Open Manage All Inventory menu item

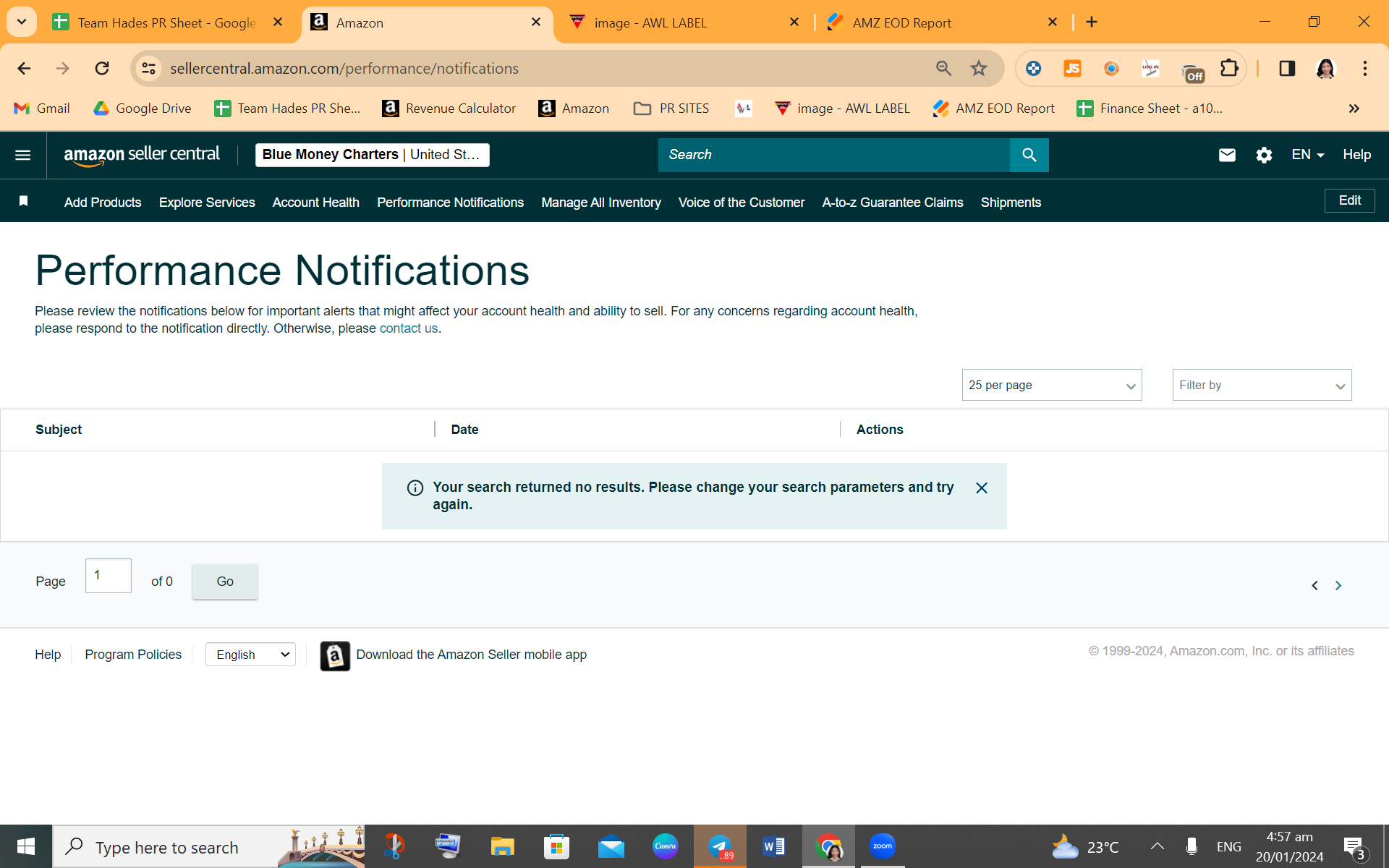click(x=600, y=203)
